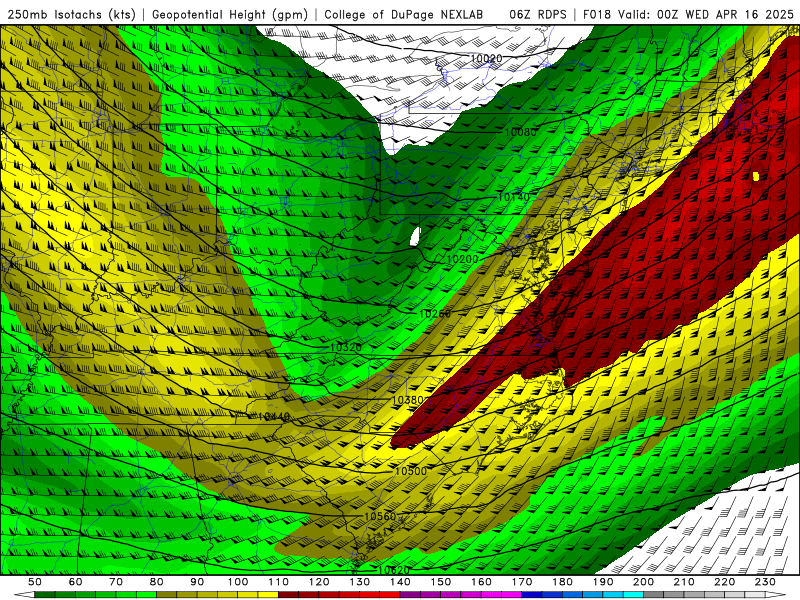Pick the 220 color scale value
800x600 pixels.
(x=724, y=582)
